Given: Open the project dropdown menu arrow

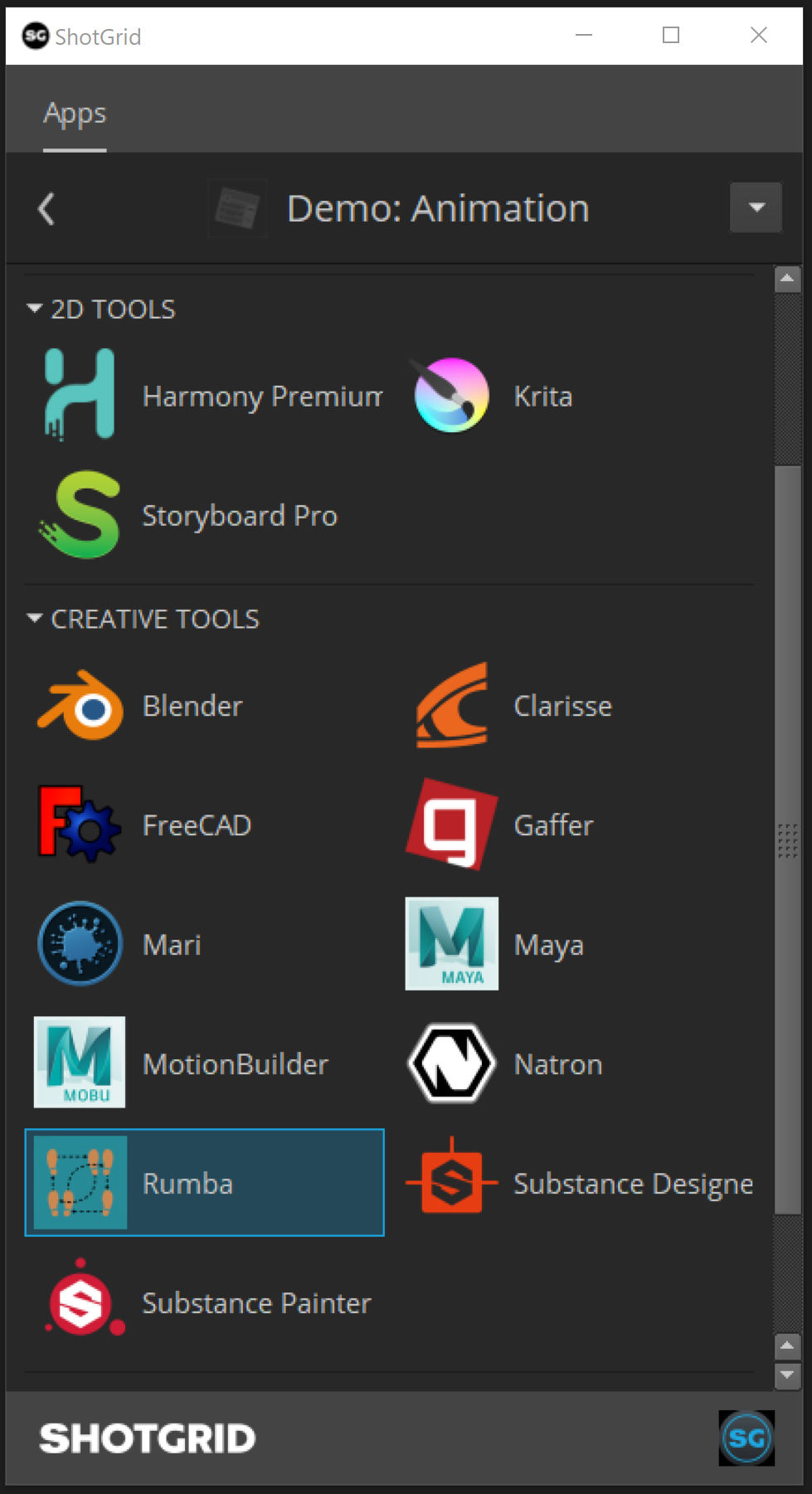Looking at the screenshot, I should [x=756, y=207].
